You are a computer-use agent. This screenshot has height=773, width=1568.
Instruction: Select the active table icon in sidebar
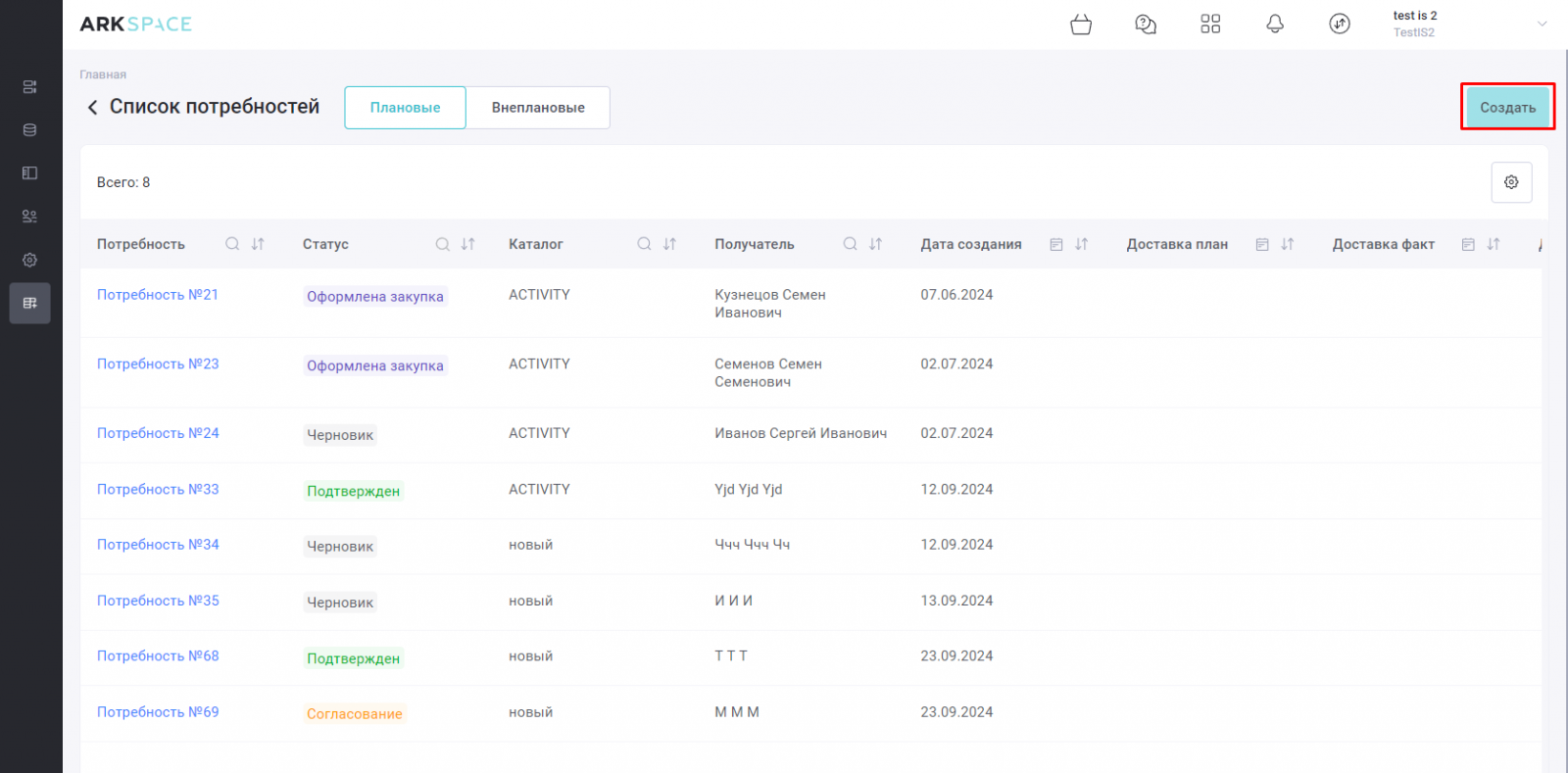[30, 303]
